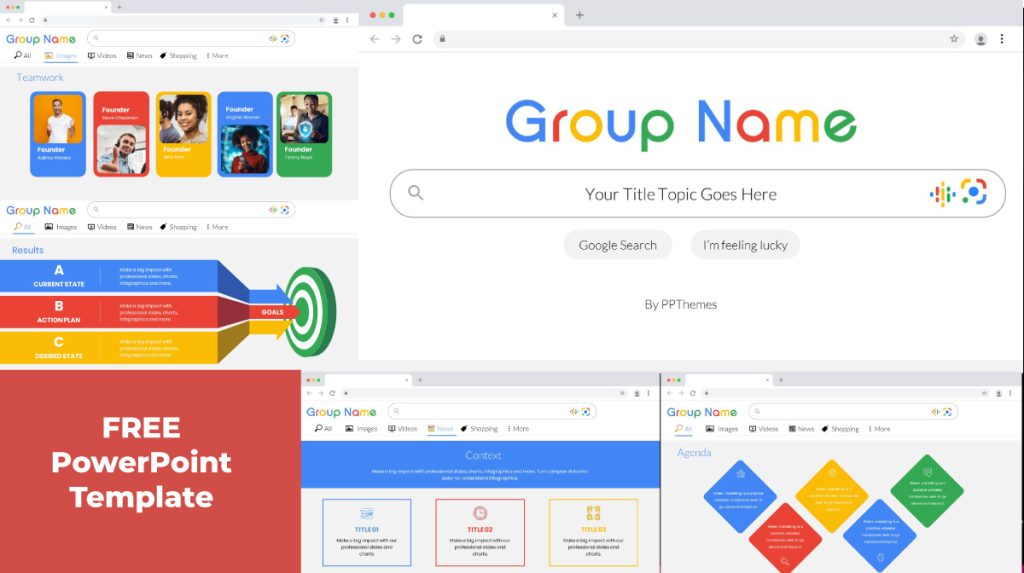Click the By PPThemes text
Image resolution: width=1024 pixels, height=573 pixels.
680,304
